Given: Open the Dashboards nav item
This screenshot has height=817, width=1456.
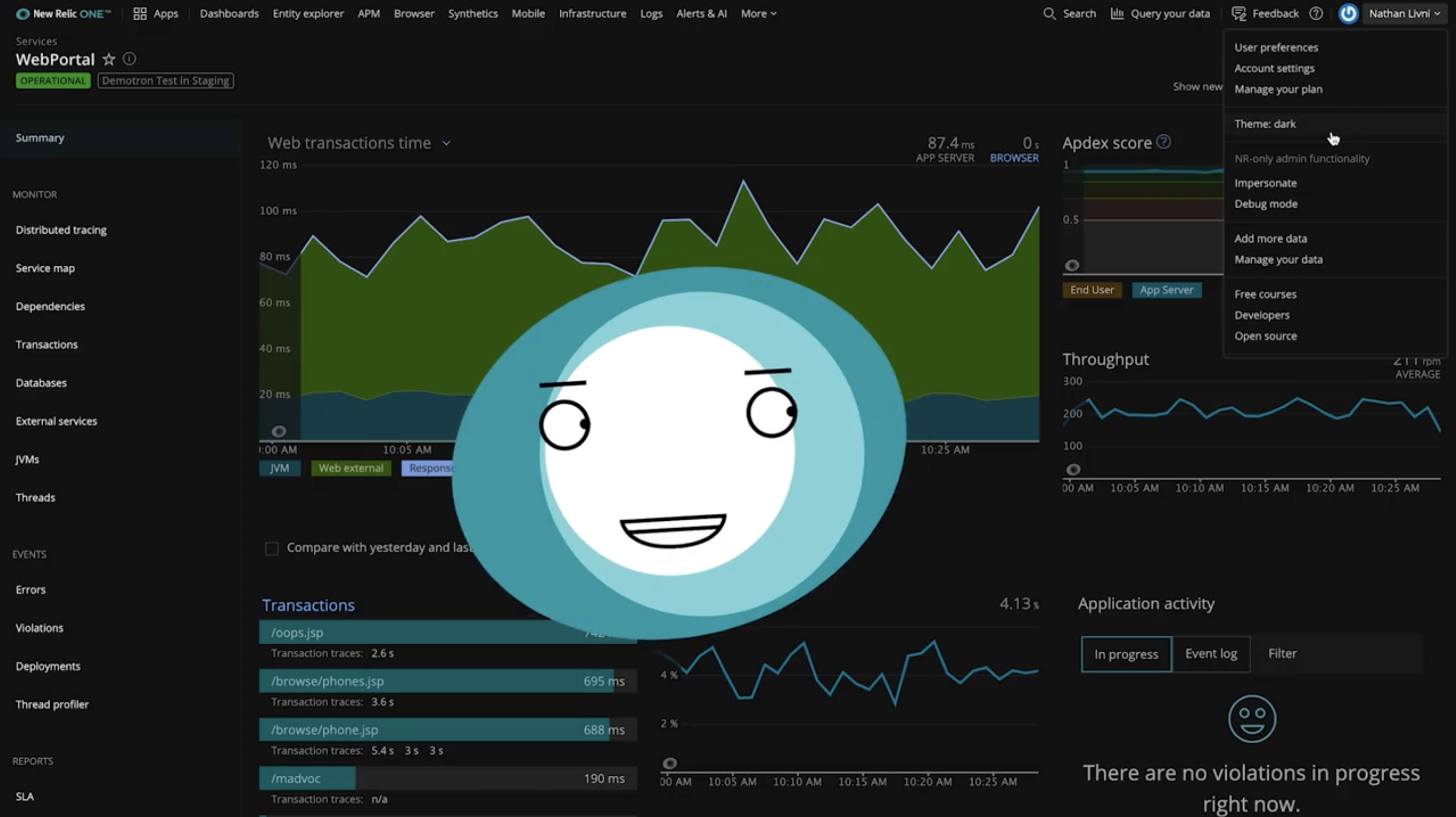Looking at the screenshot, I should pos(229,13).
